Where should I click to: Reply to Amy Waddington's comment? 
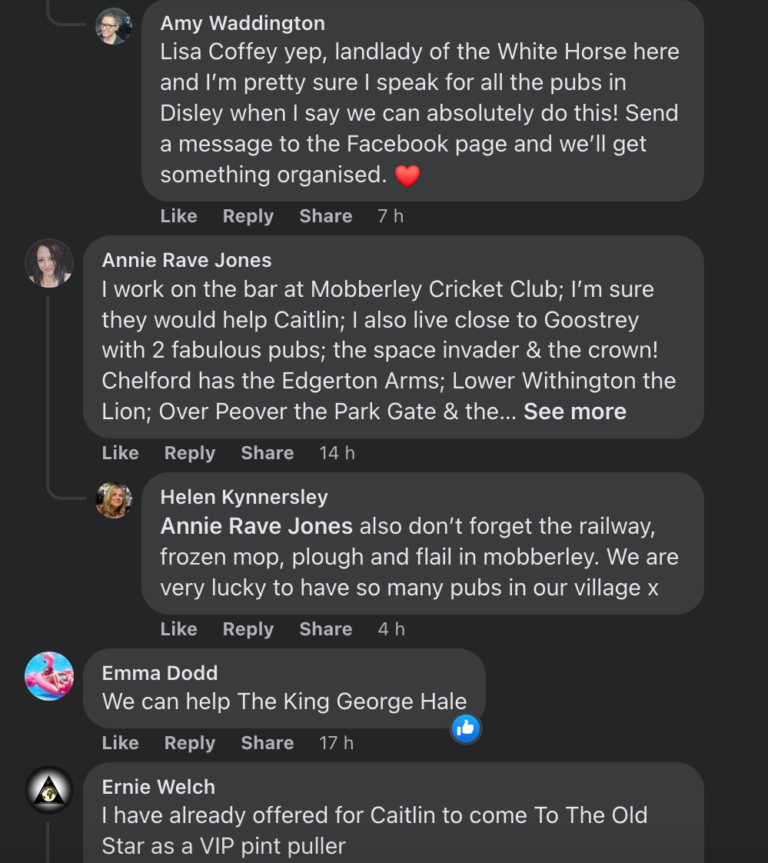click(x=248, y=216)
